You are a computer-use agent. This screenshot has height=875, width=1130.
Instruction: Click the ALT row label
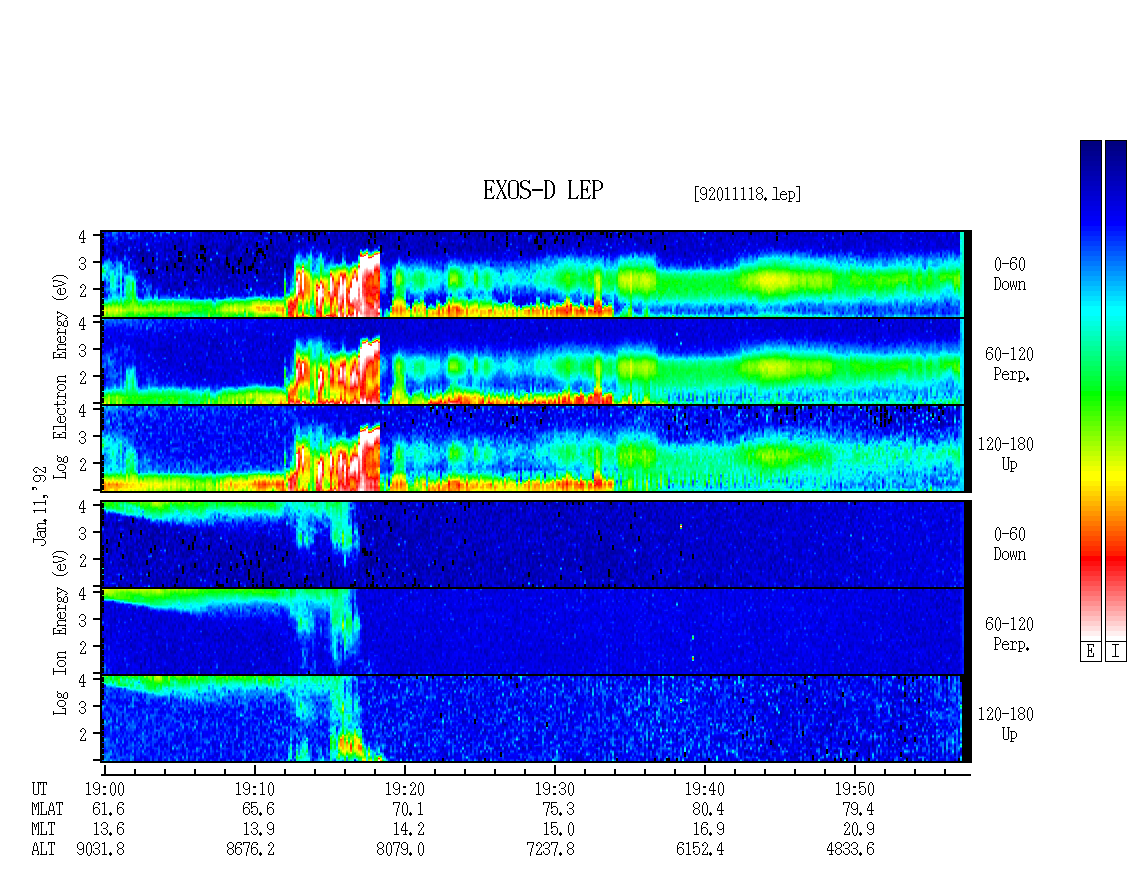pos(43,850)
